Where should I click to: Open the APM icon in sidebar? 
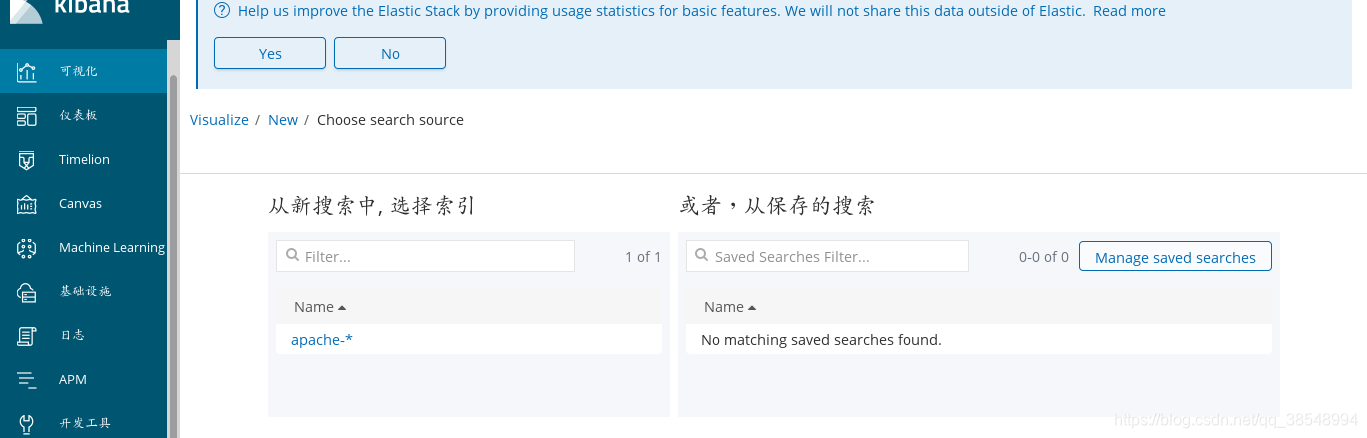(27, 380)
